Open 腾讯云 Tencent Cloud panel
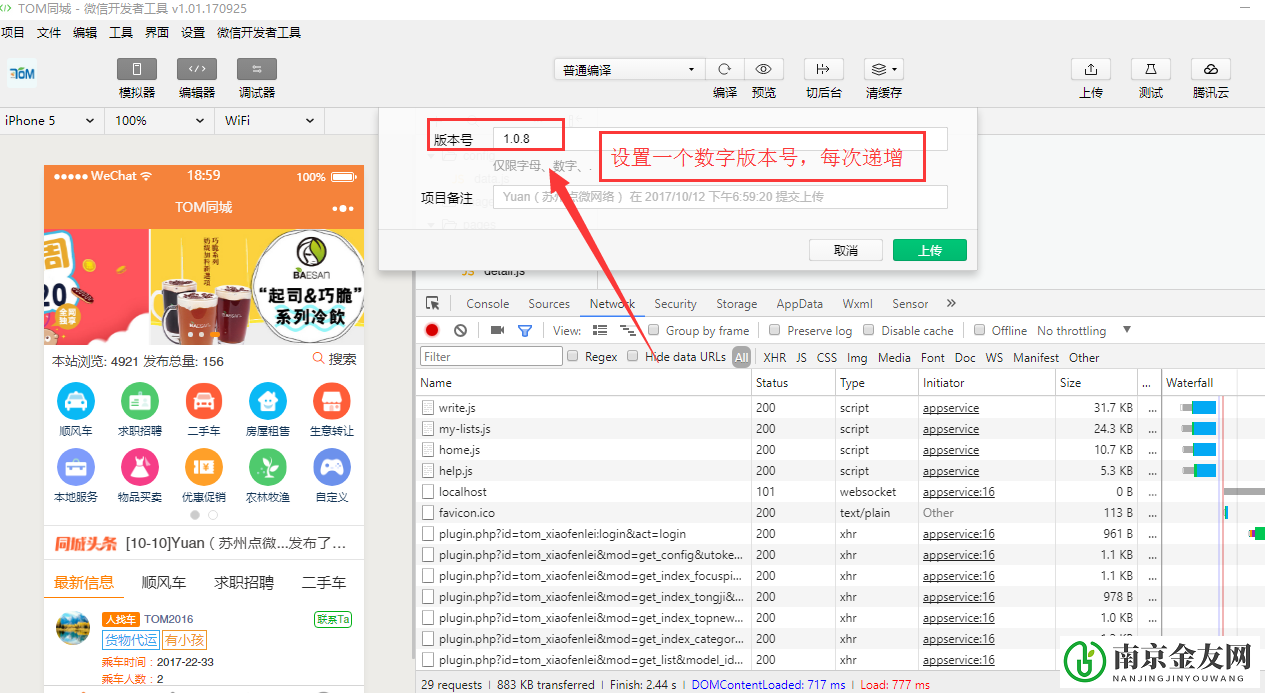The image size is (1265, 693). (x=1210, y=69)
